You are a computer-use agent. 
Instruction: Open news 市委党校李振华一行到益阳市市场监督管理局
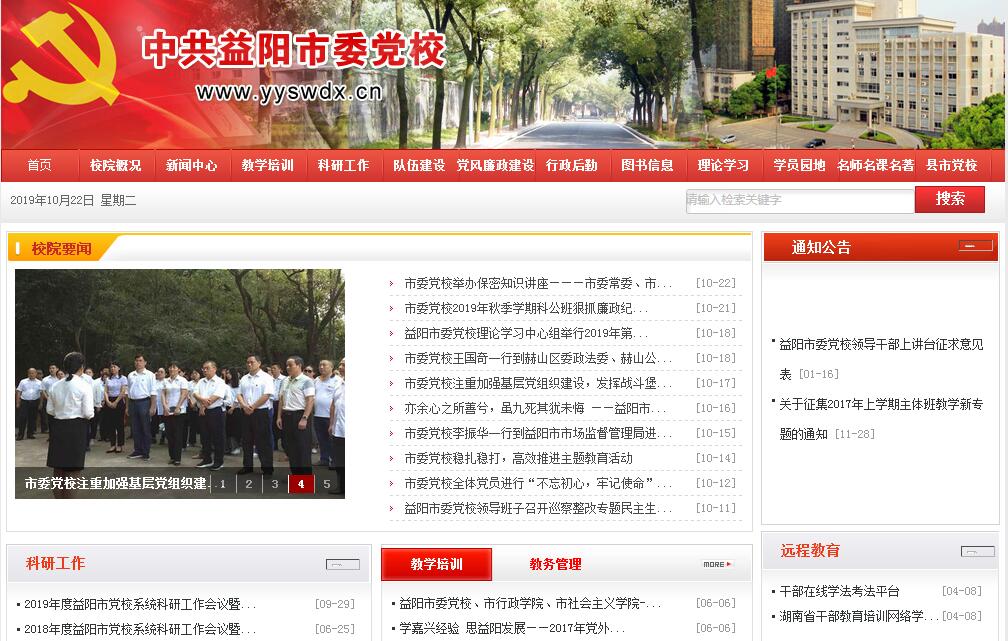pos(538,433)
